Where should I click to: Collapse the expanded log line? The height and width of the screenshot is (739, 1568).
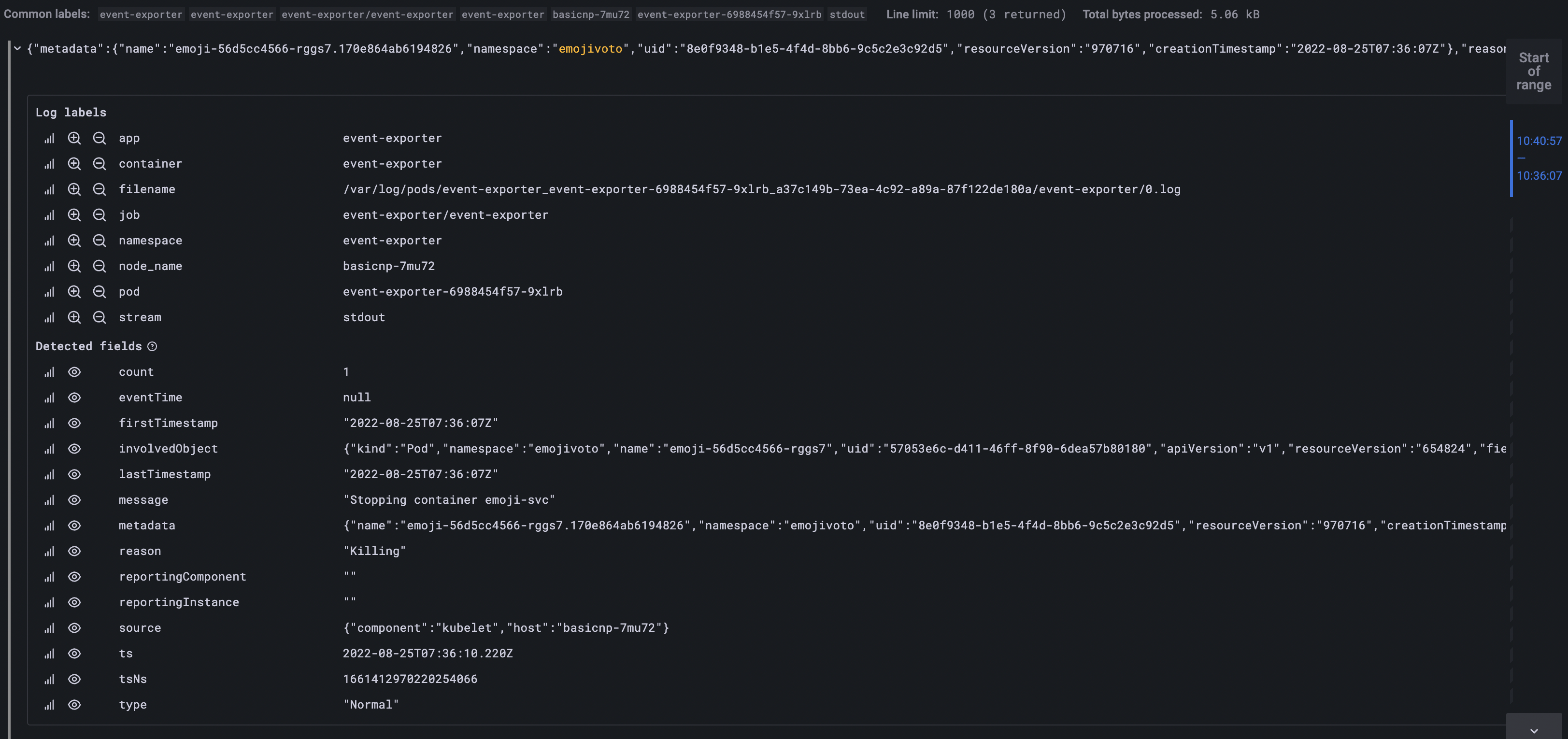point(18,49)
